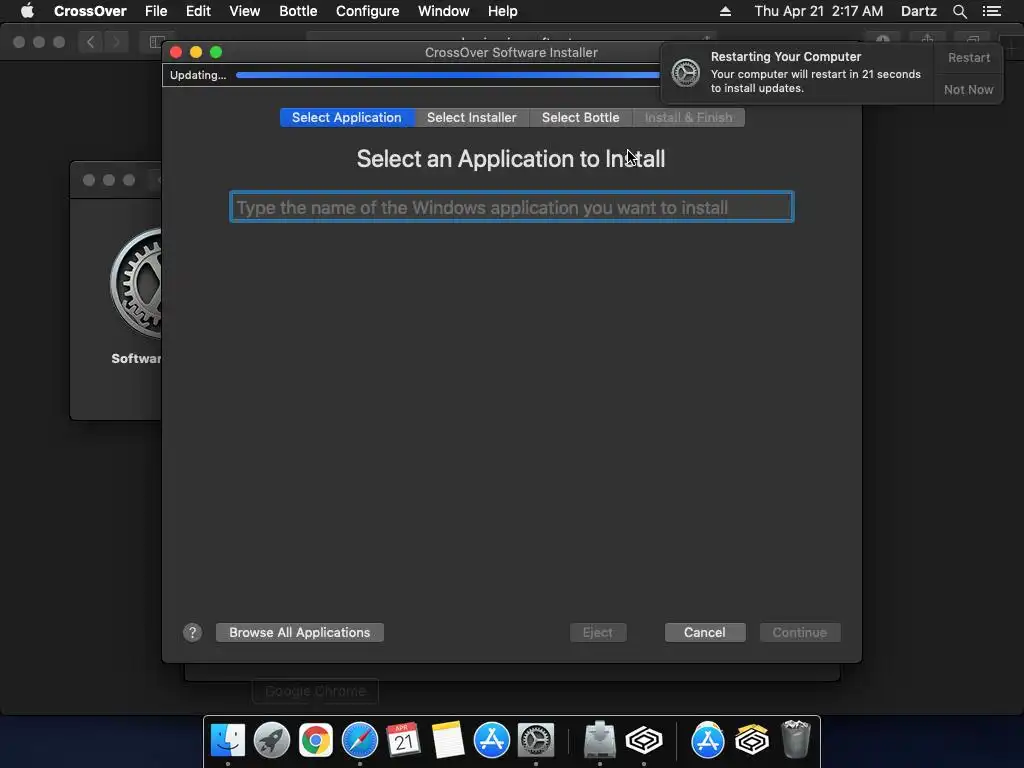Open Safari compass icon in Dock

360,740
